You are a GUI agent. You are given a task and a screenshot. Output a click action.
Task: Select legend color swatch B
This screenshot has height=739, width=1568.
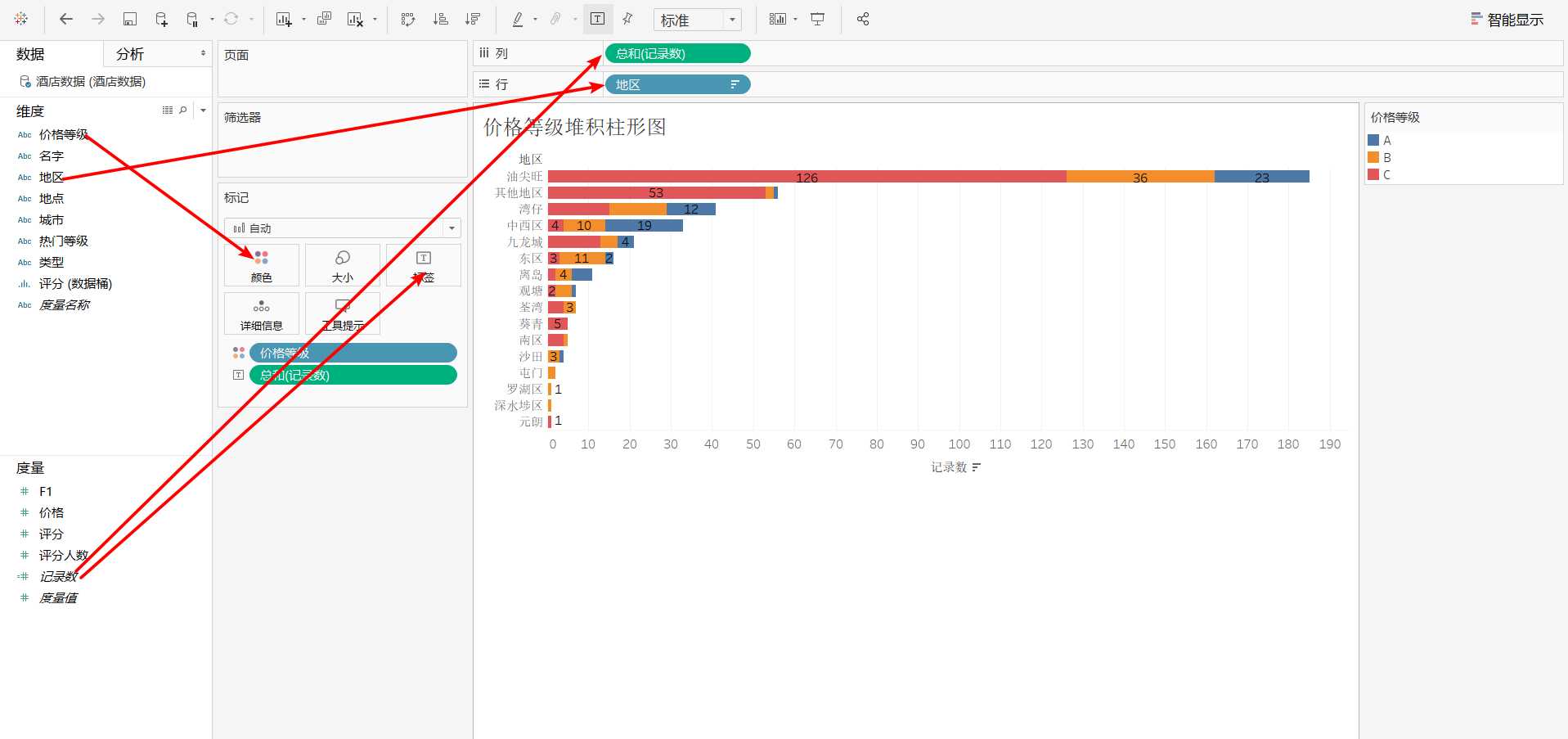1374,157
